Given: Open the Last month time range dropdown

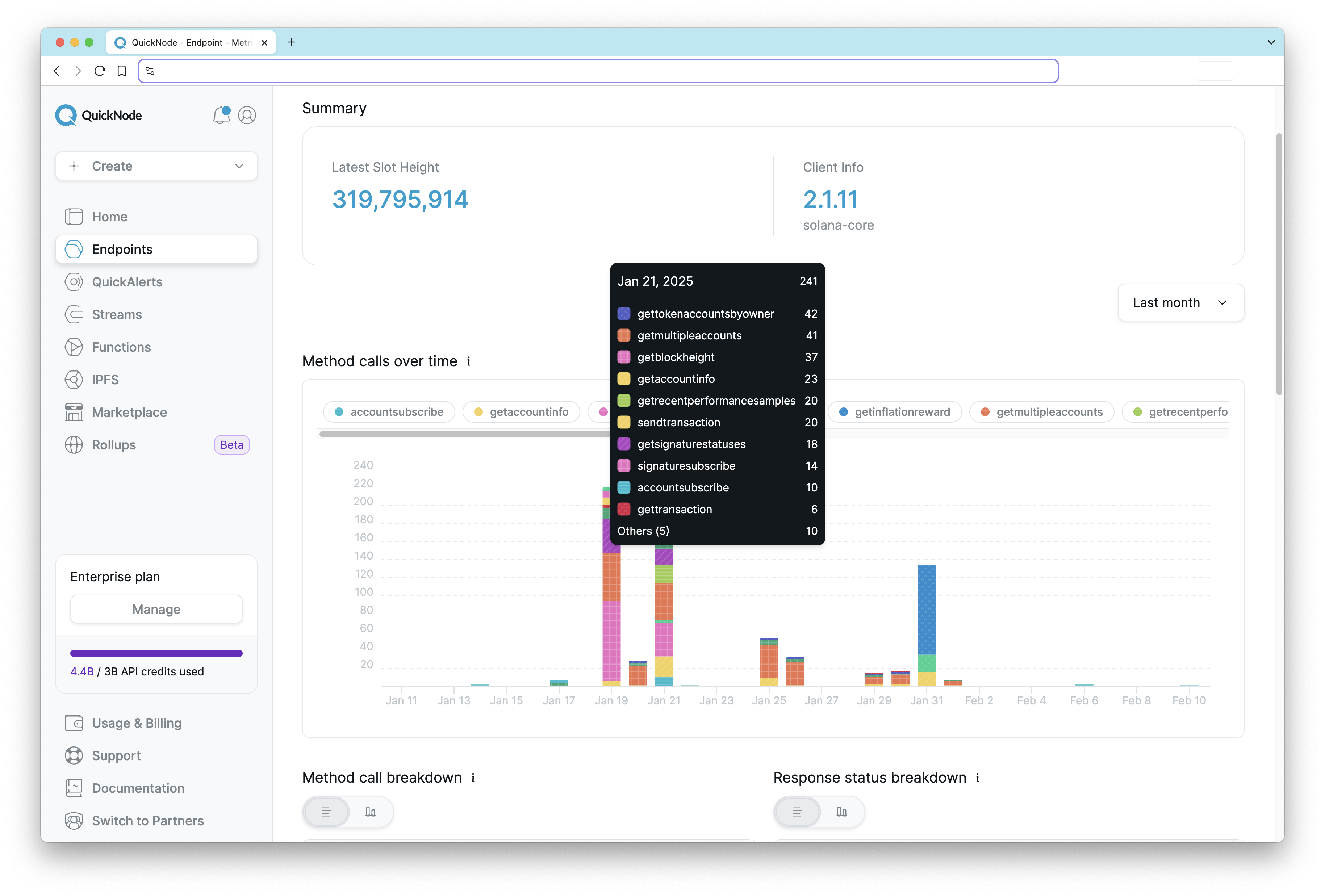Looking at the screenshot, I should (x=1181, y=303).
